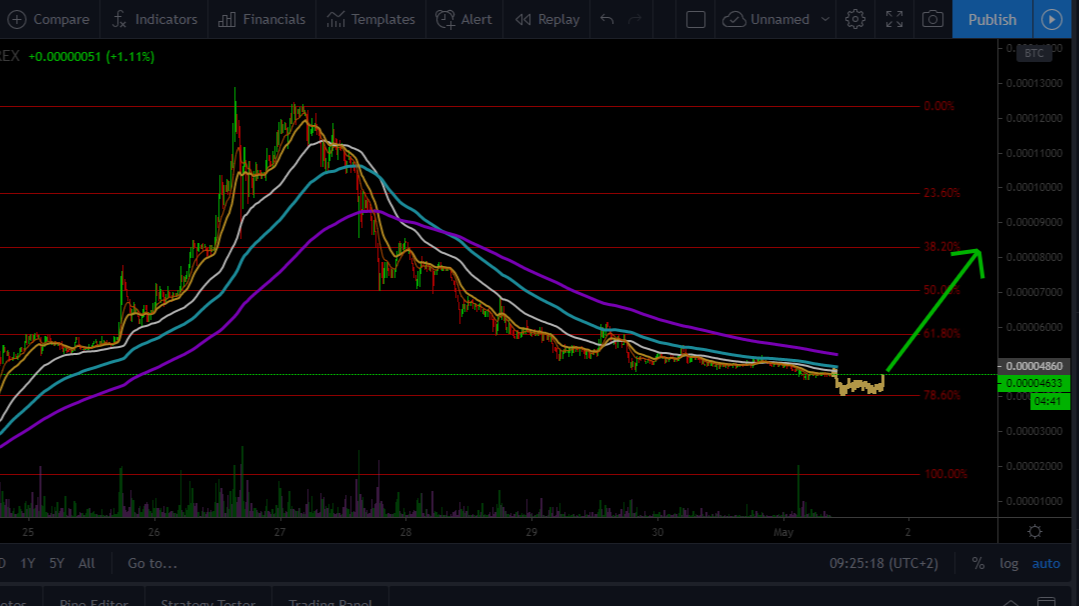Open chart settings with the gear icon
This screenshot has height=606, width=1079.
tap(855, 19)
